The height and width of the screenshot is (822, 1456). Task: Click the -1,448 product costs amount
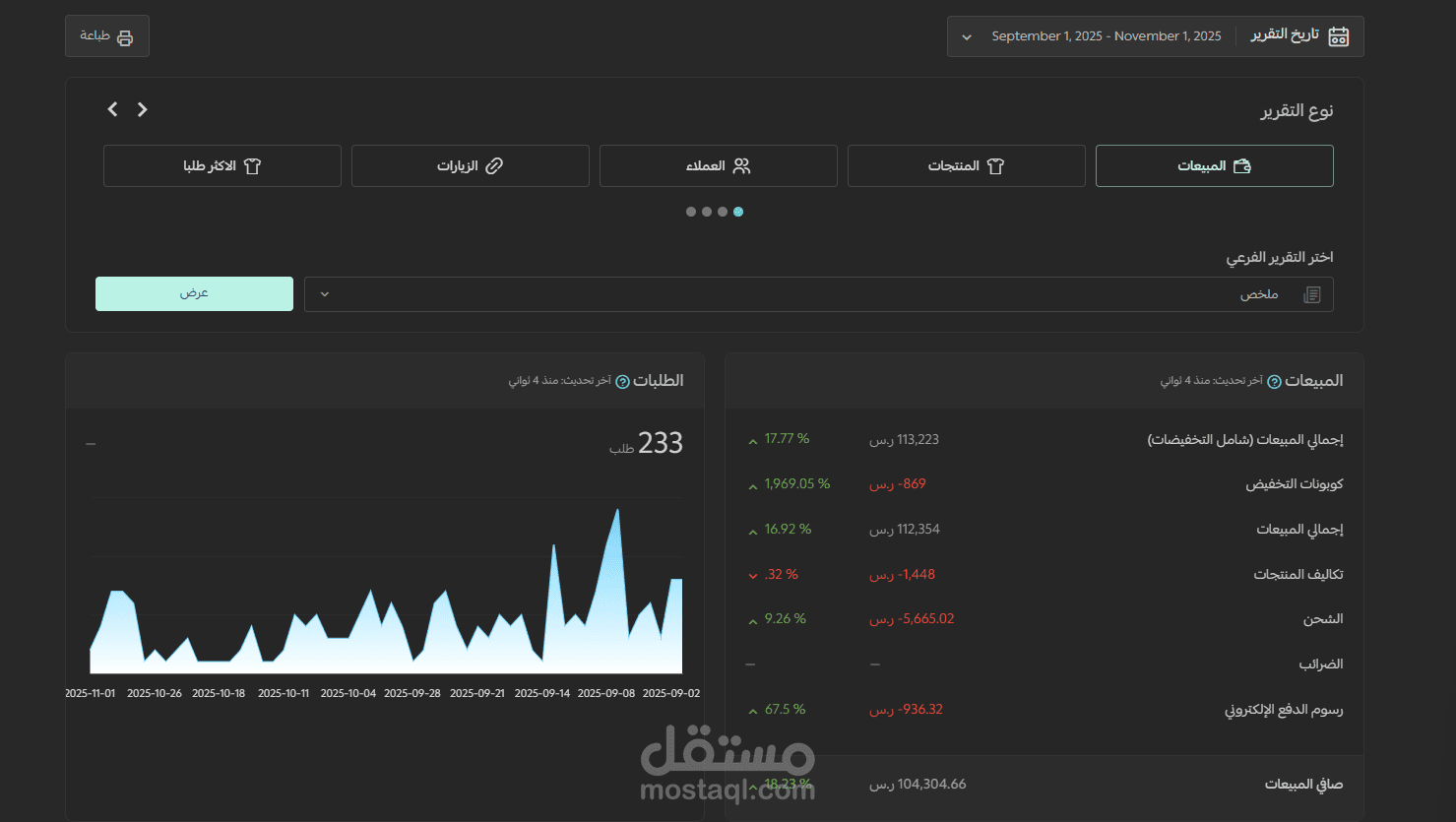902,575
